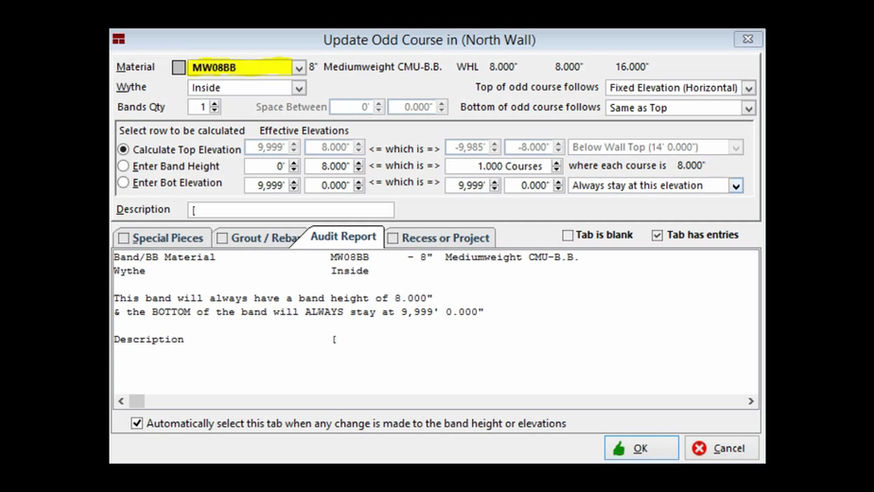The image size is (874, 492).
Task: Close the Update Odd Course dialog
Action: 747,39
